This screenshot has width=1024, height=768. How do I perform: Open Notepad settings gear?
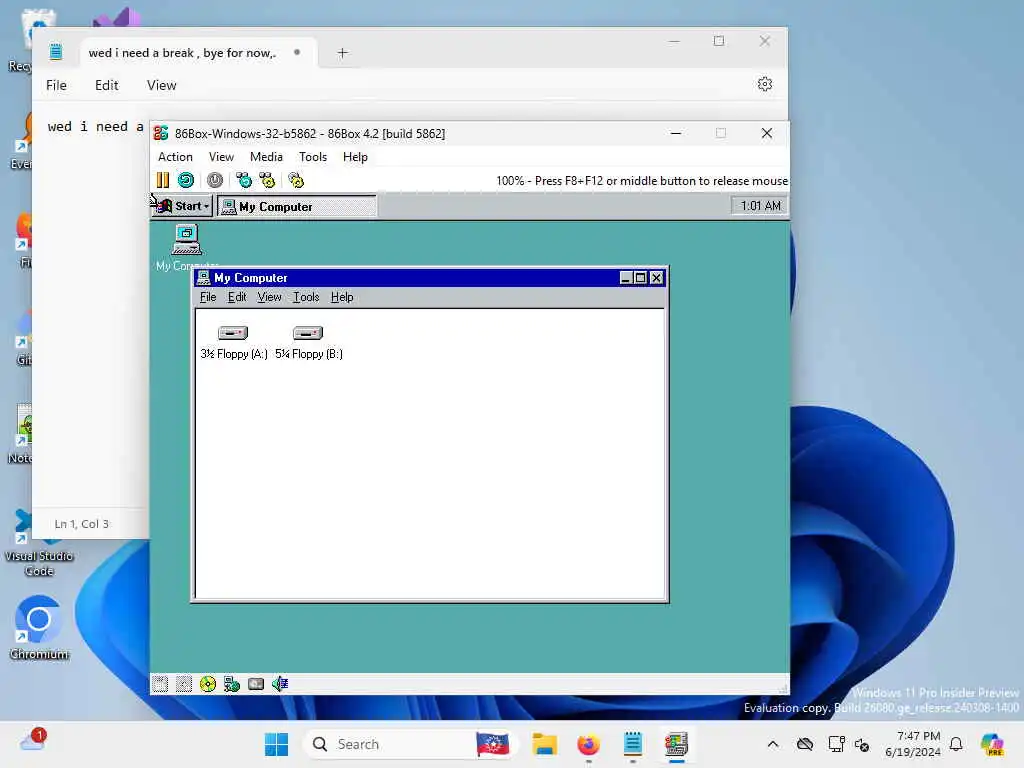coord(765,84)
